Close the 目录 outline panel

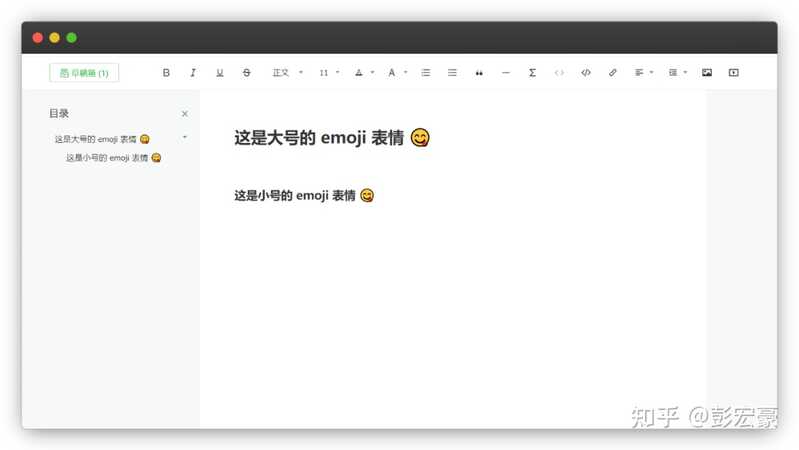click(x=184, y=114)
